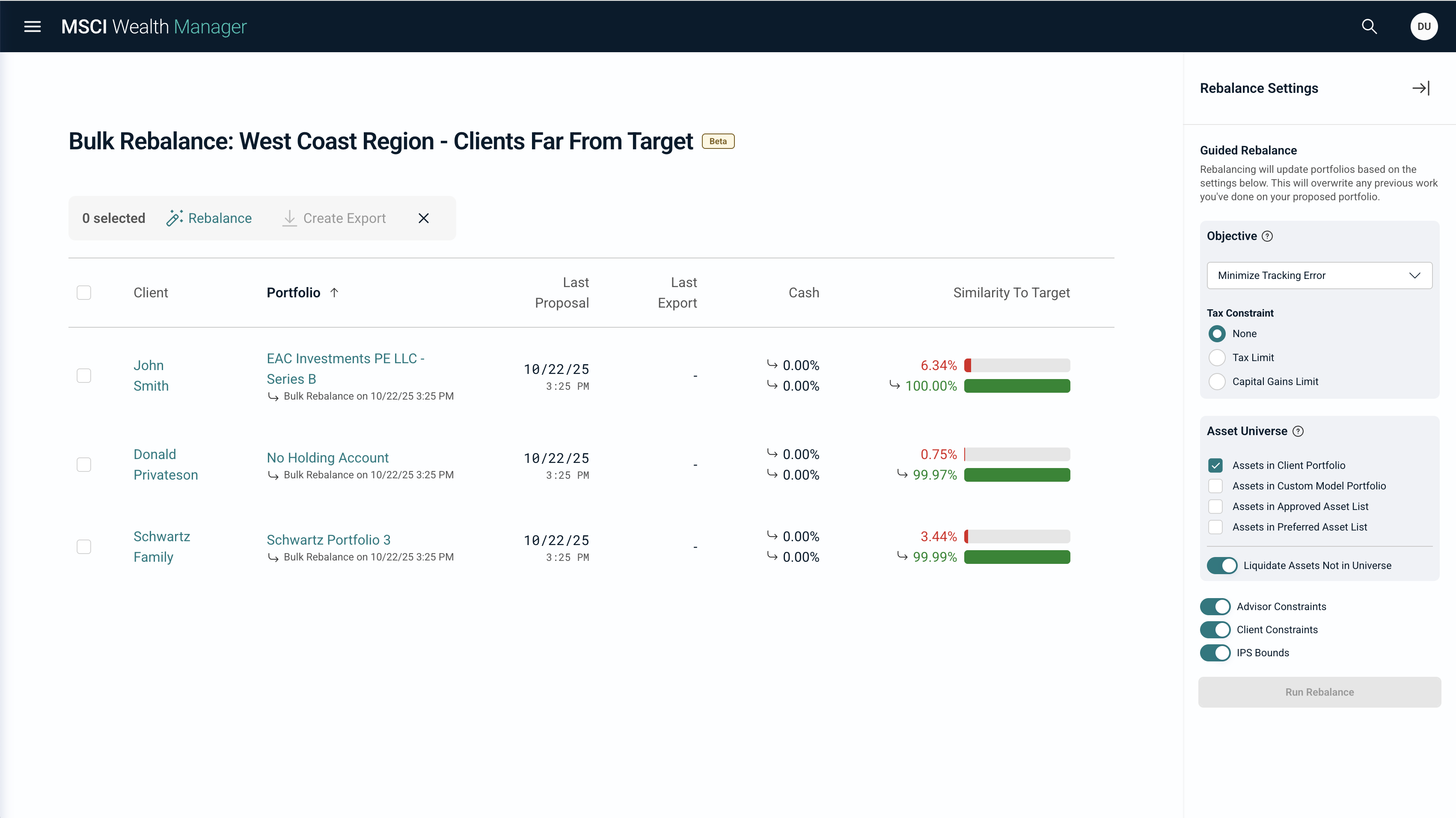Click the search icon in the top bar
Screen dimensions: 1456x818
coord(1370,27)
